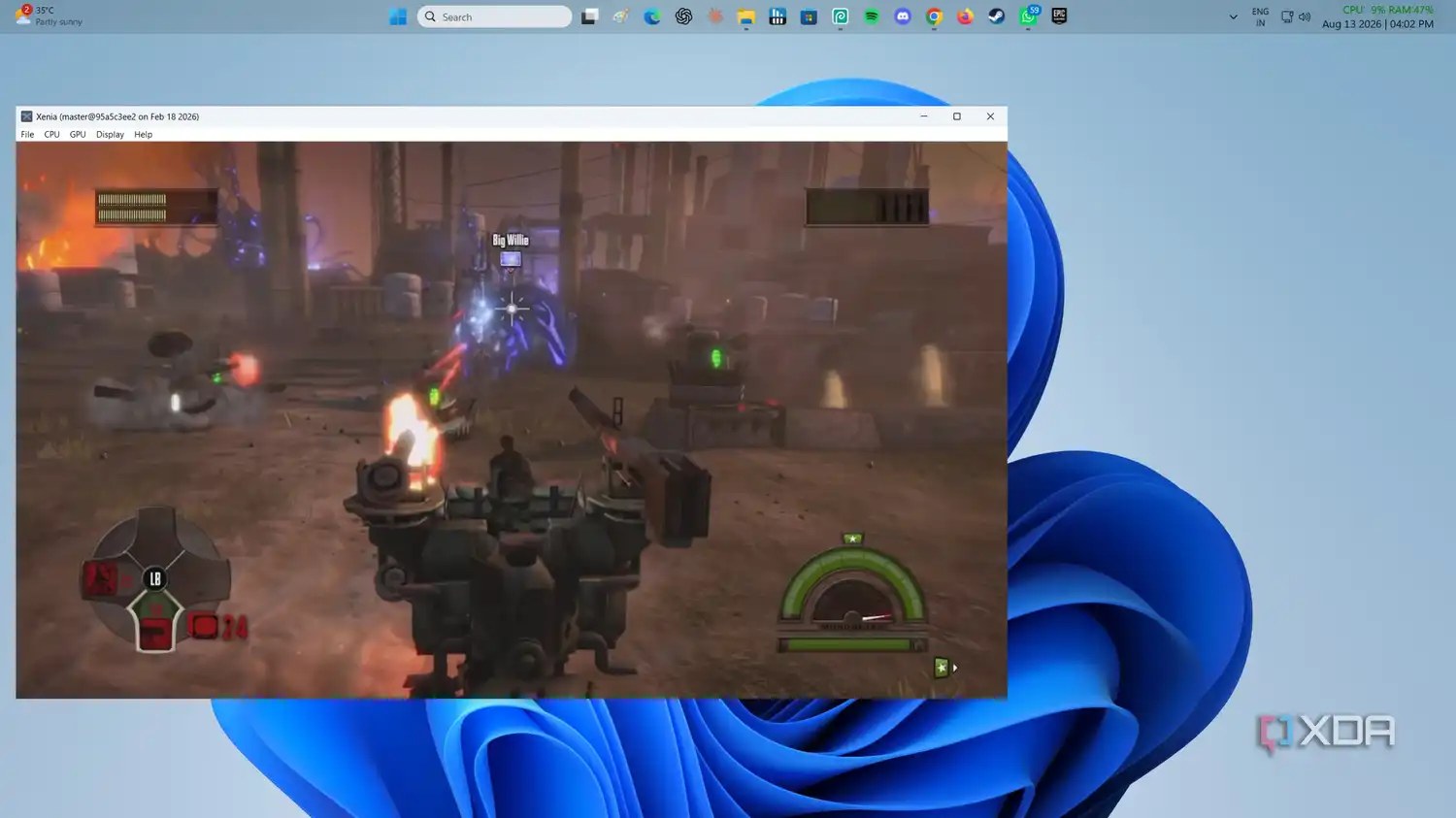The image size is (1456, 818).
Task: Launch the Paint palette taskbar icon
Action: click(620, 16)
